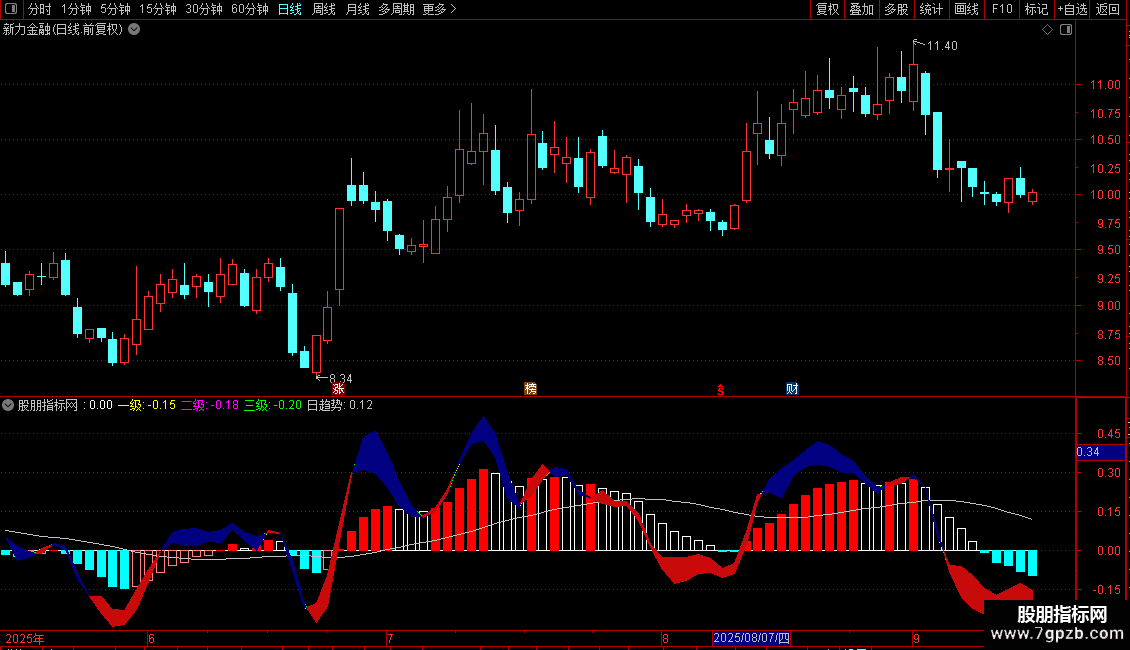This screenshot has height=650, width=1130.
Task: Open the 多周期 multi-period view
Action: click(x=396, y=9)
